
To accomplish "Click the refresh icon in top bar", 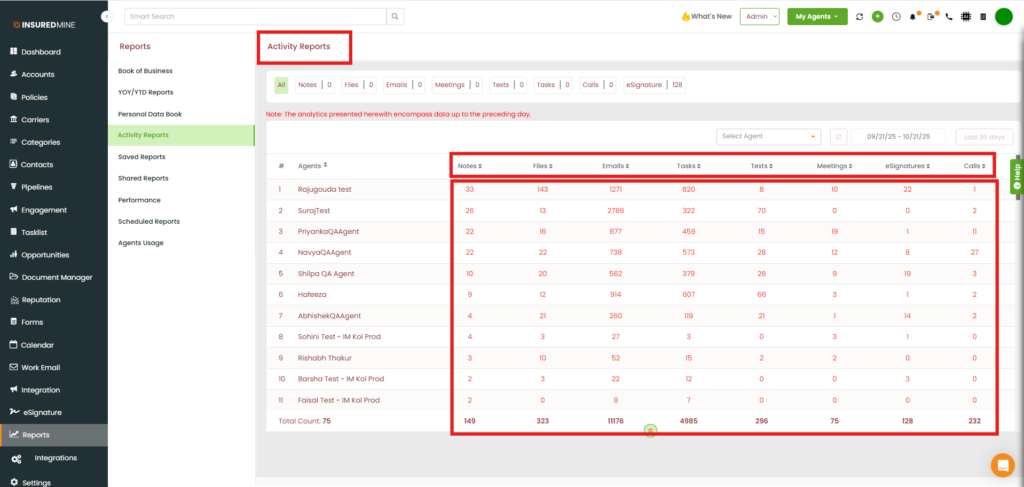I will 859,17.
